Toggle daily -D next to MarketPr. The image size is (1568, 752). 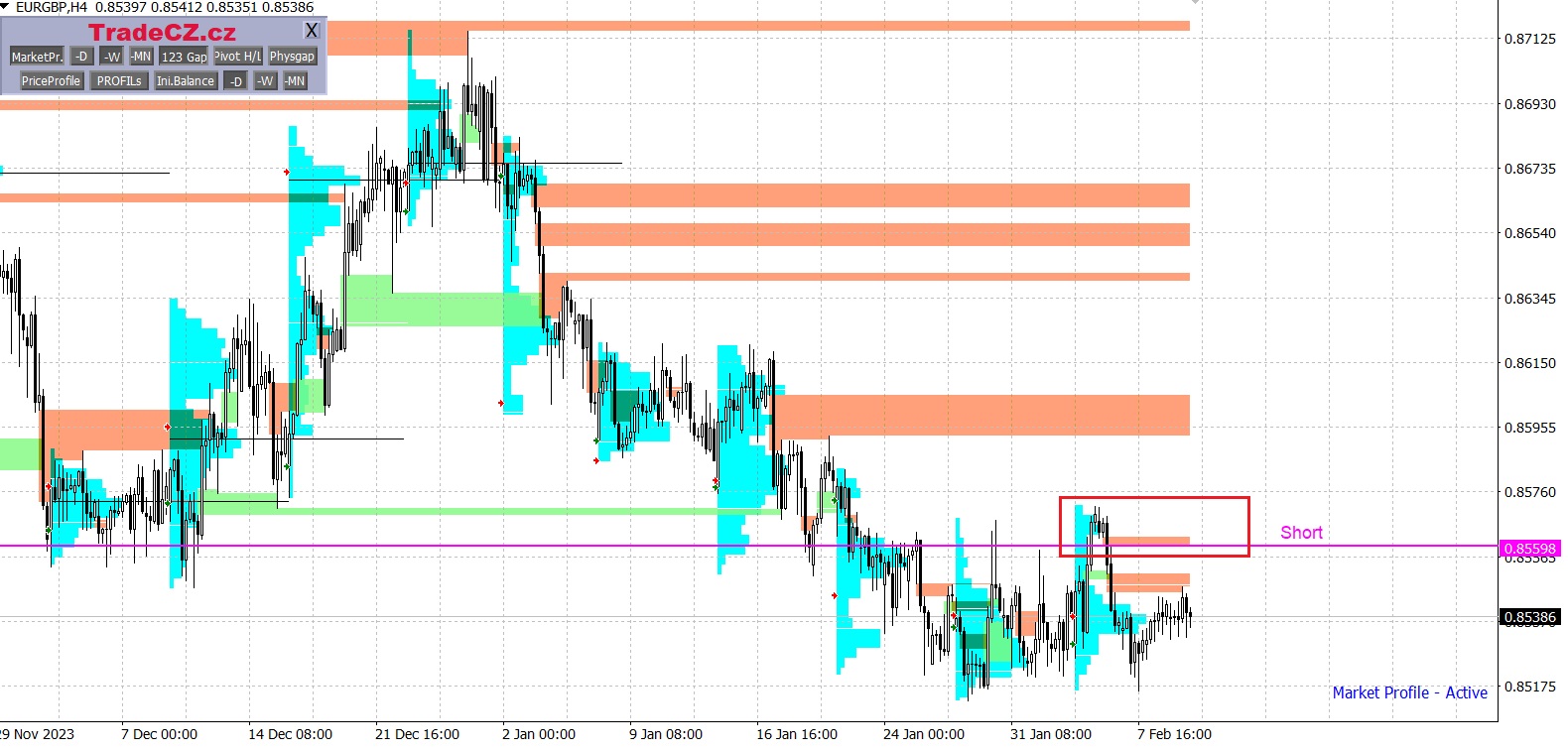(82, 57)
